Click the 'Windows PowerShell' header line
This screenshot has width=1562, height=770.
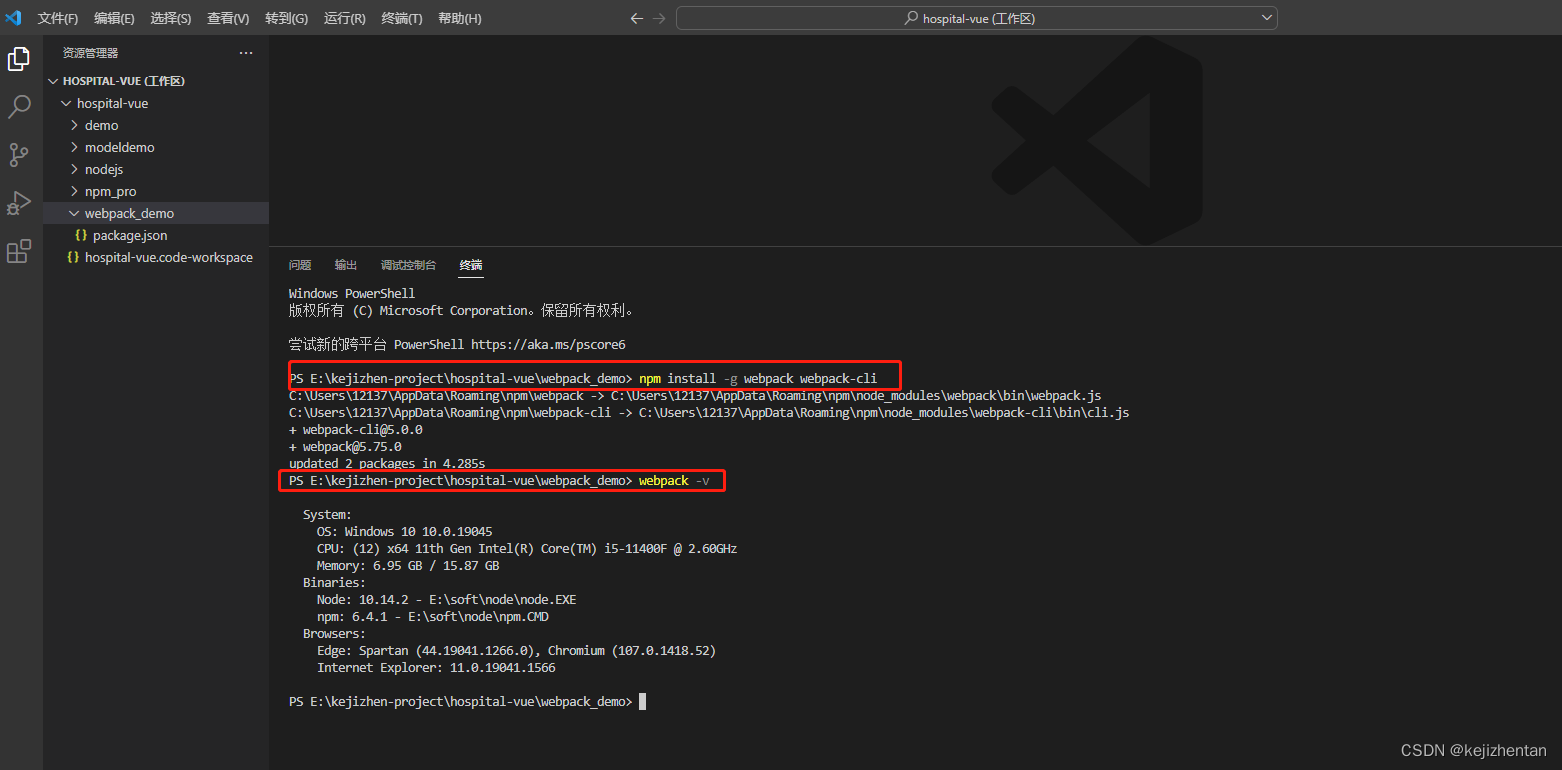point(352,293)
